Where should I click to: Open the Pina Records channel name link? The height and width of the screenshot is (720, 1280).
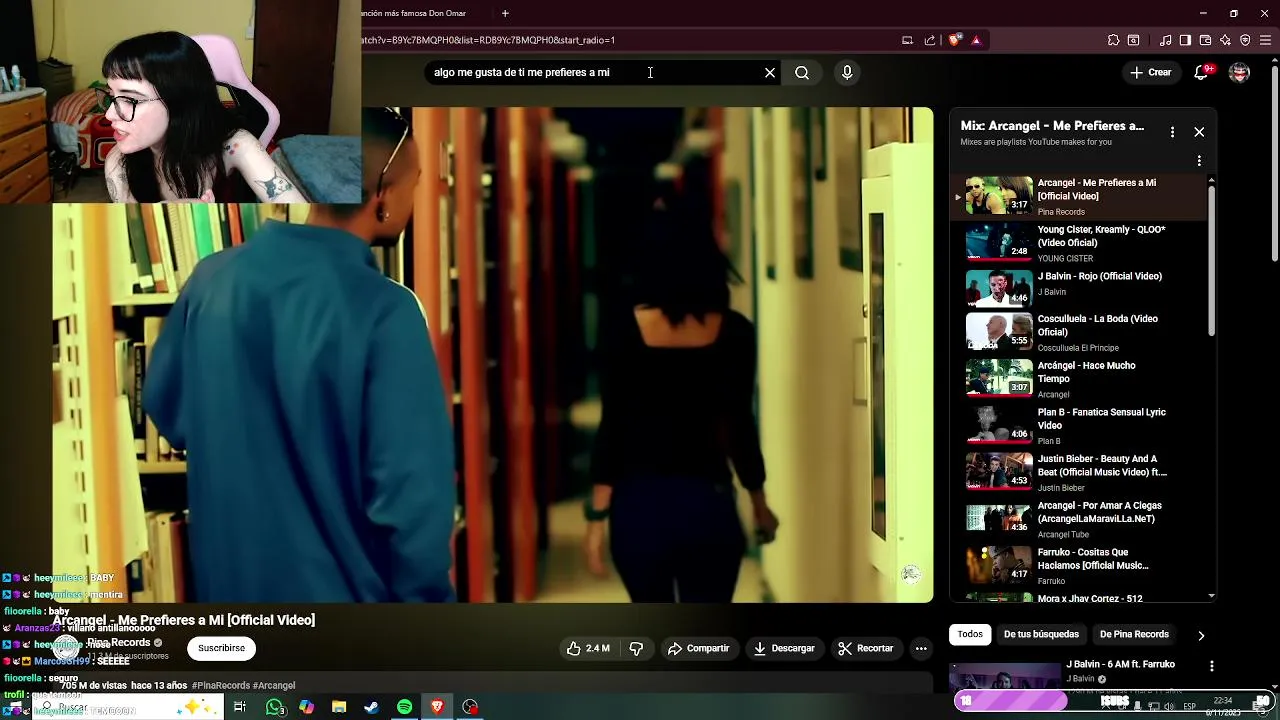click(118, 643)
